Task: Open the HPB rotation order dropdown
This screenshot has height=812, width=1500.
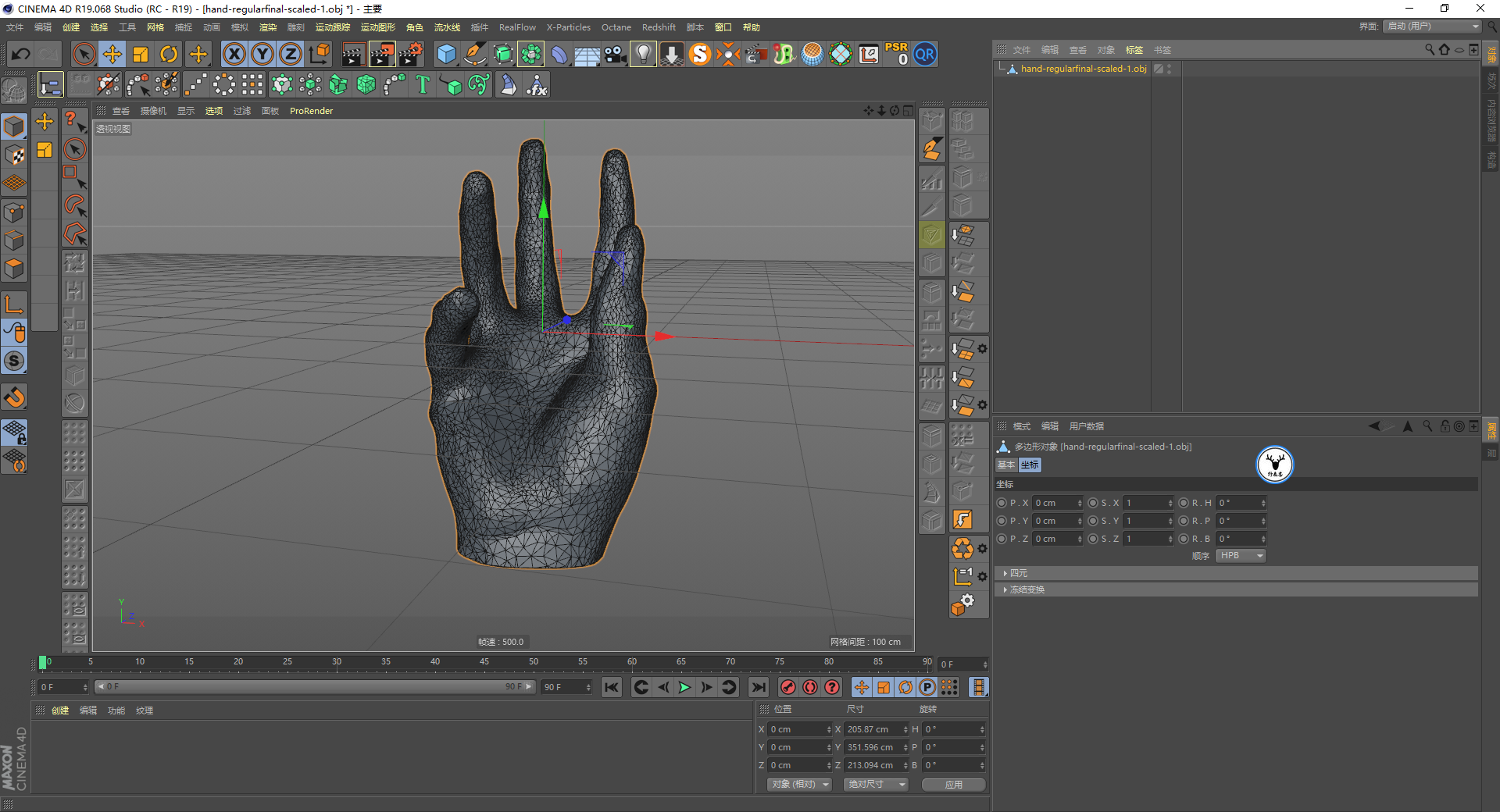Action: (x=1241, y=556)
